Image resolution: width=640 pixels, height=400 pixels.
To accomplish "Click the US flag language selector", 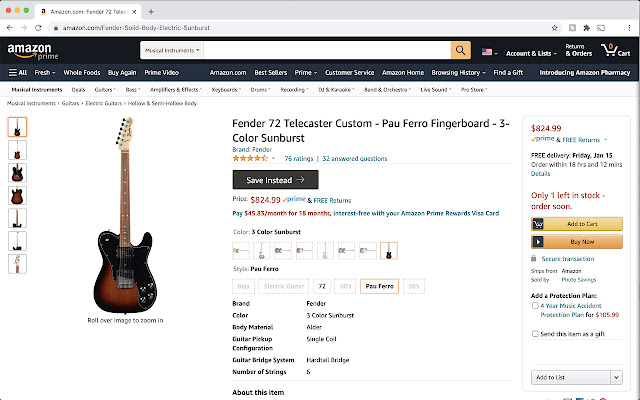I will [489, 51].
